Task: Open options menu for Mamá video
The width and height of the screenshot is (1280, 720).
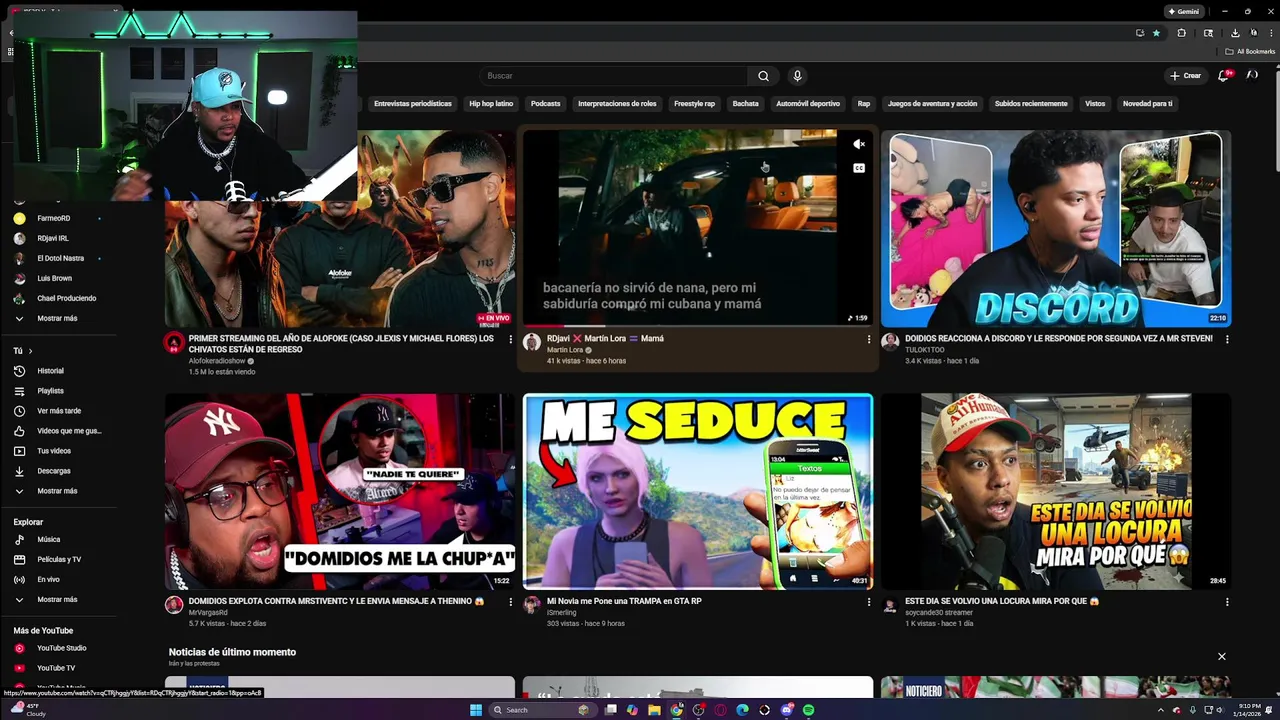Action: tap(868, 339)
